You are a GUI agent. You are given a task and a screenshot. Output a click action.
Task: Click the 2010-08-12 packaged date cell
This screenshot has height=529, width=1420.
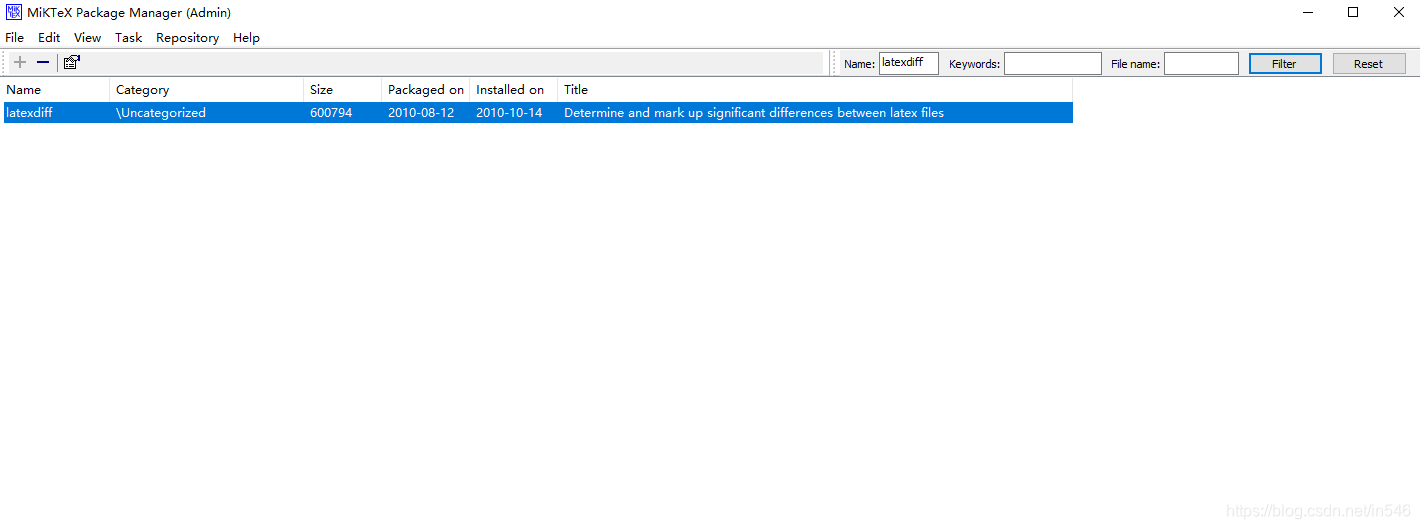(x=421, y=113)
